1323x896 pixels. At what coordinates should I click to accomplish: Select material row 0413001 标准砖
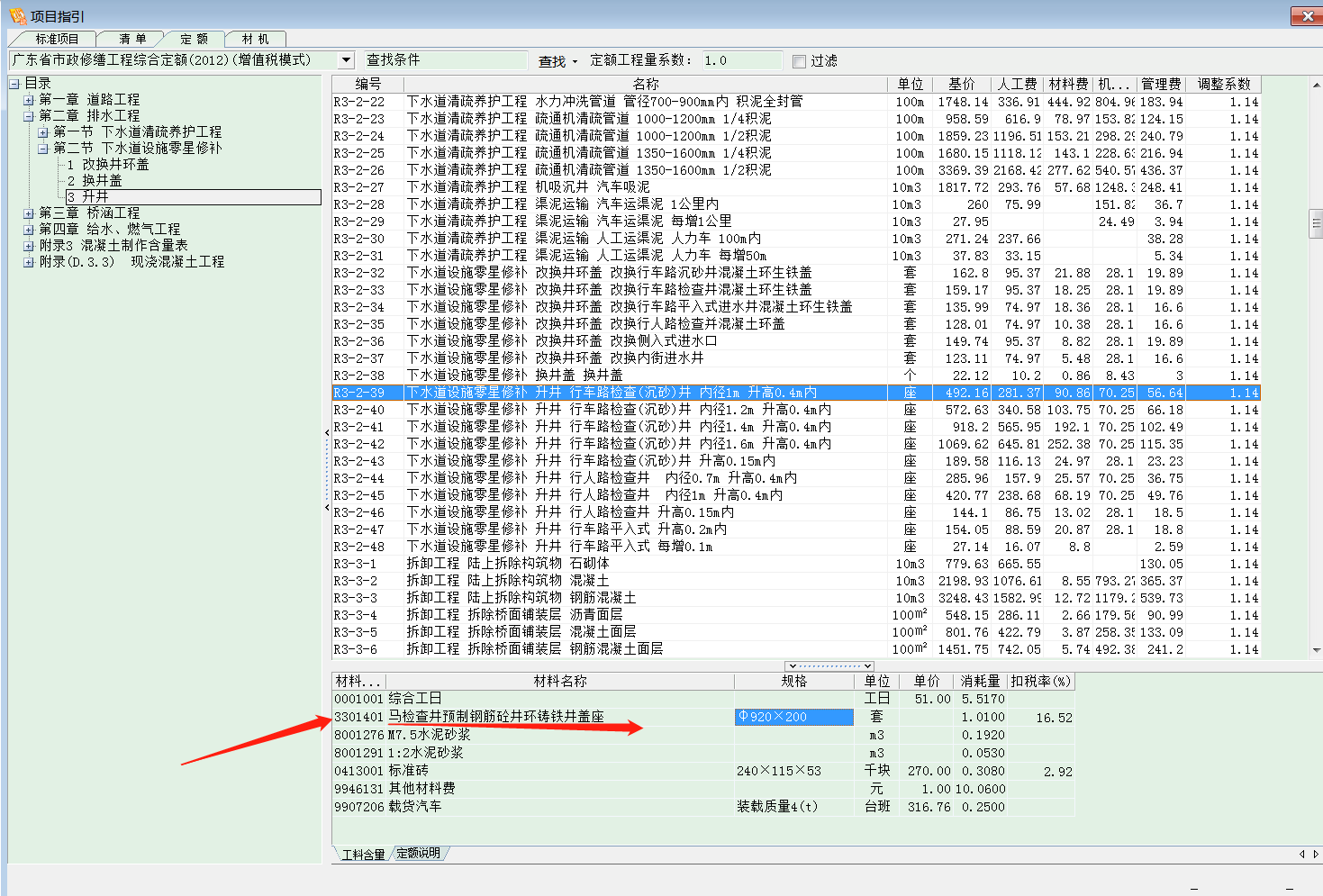tap(702, 771)
